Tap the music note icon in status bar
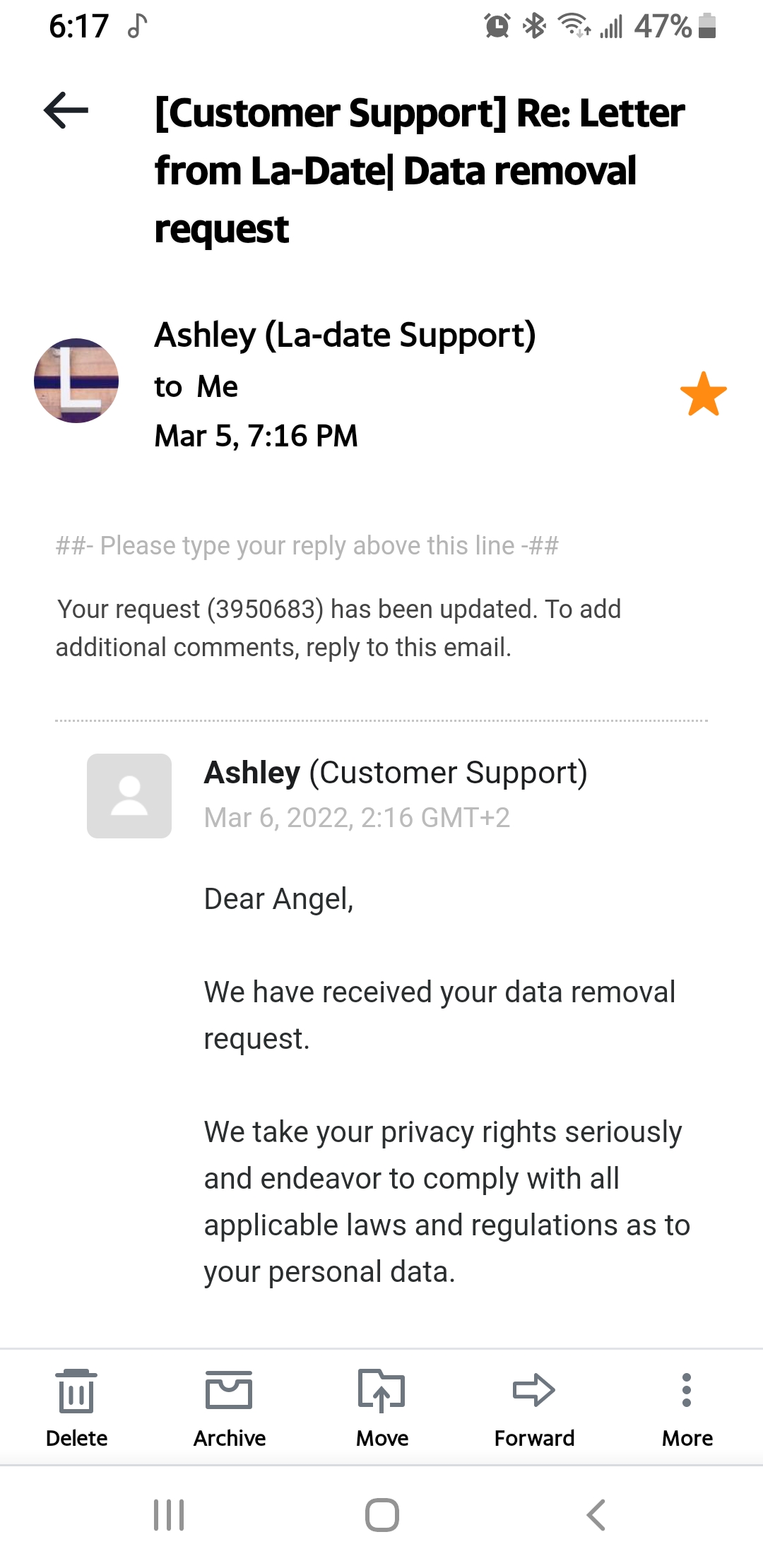Screen dimensions: 763x1568 [137, 26]
